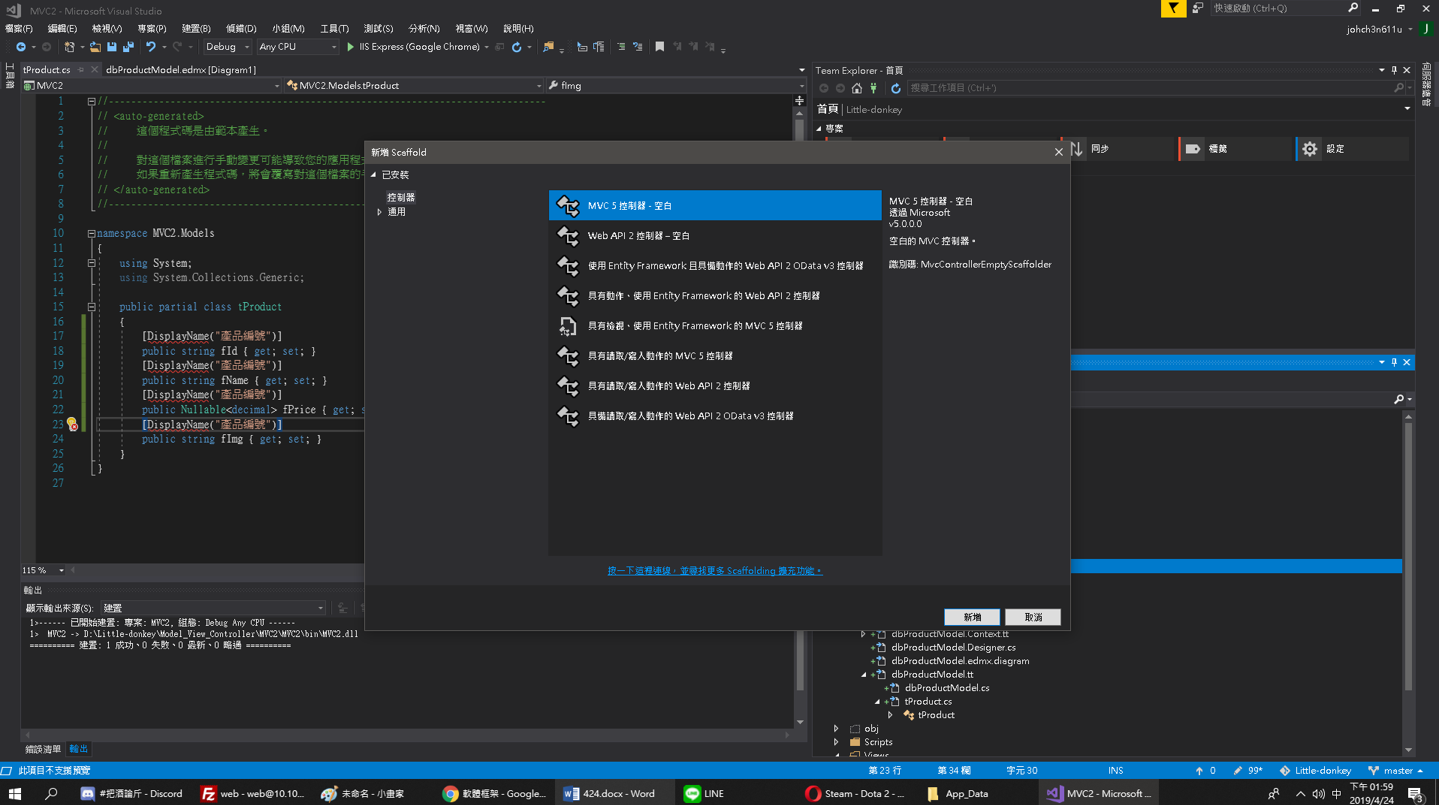Open the Debug configuration dropdown

coord(227,47)
